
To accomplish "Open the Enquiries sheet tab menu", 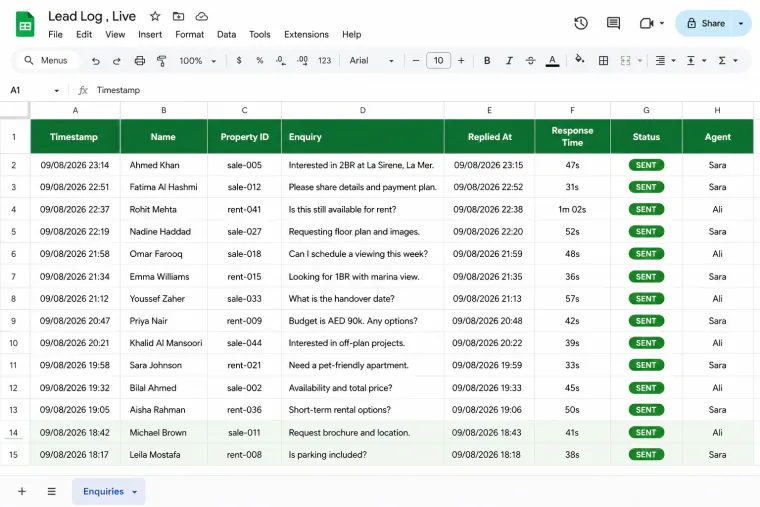I will tap(135, 492).
